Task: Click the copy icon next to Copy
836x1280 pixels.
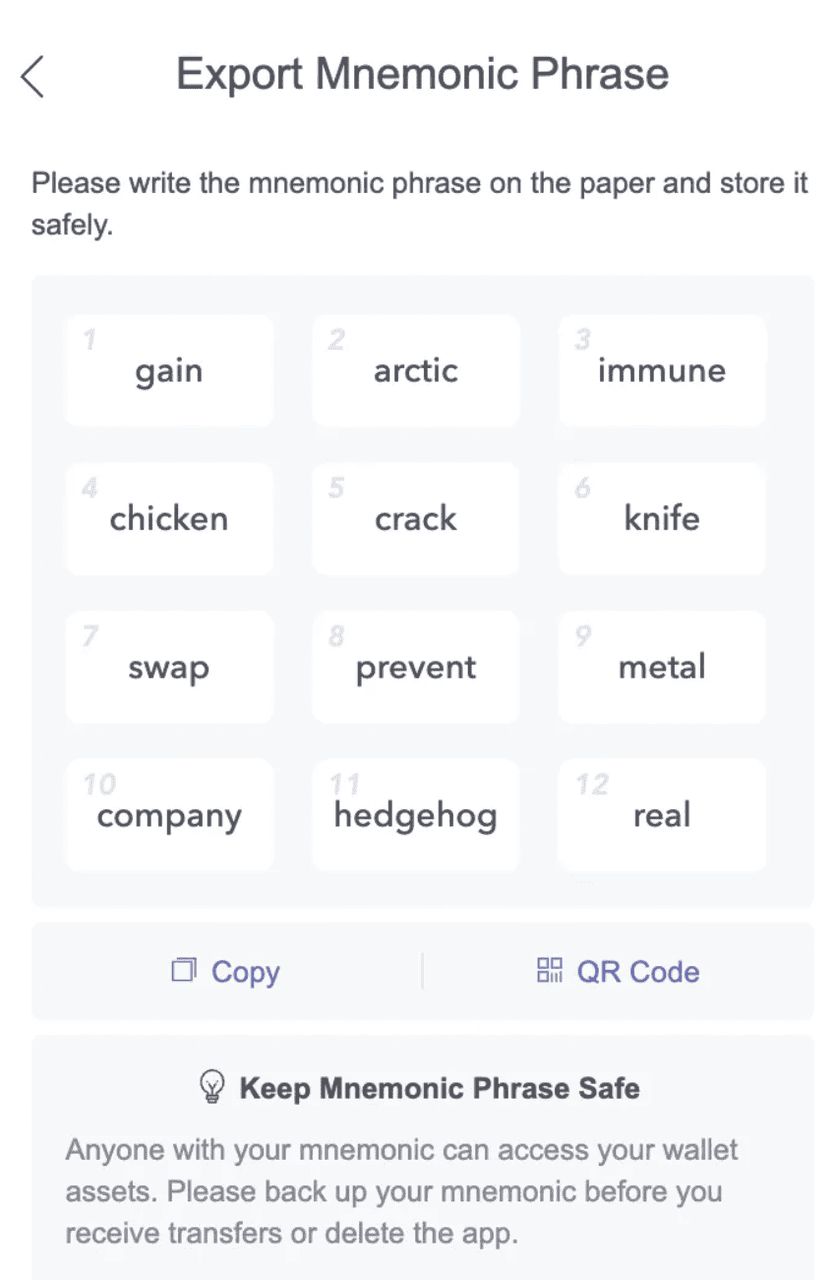Action: coord(183,971)
